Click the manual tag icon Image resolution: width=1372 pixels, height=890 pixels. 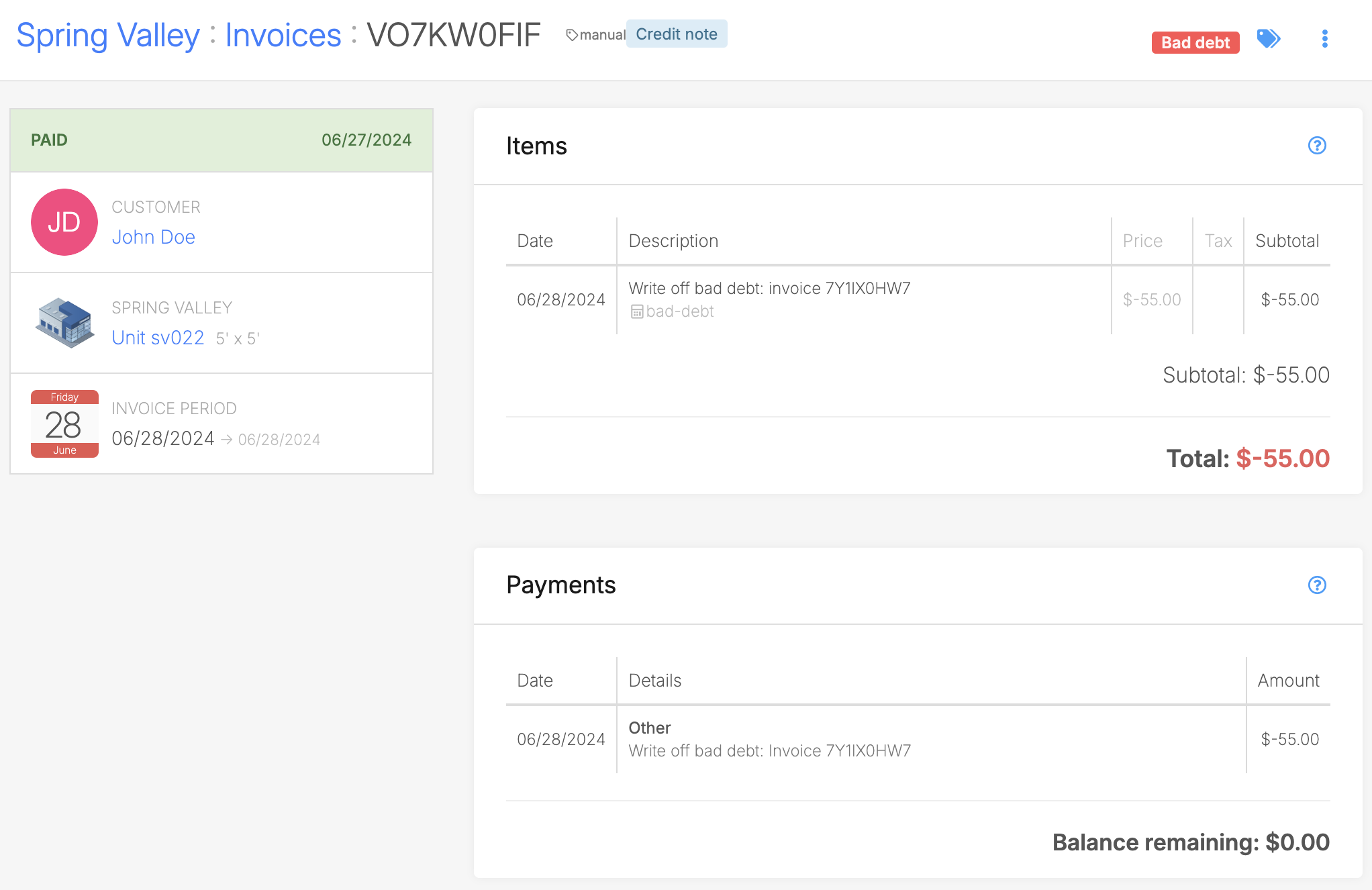coord(572,35)
